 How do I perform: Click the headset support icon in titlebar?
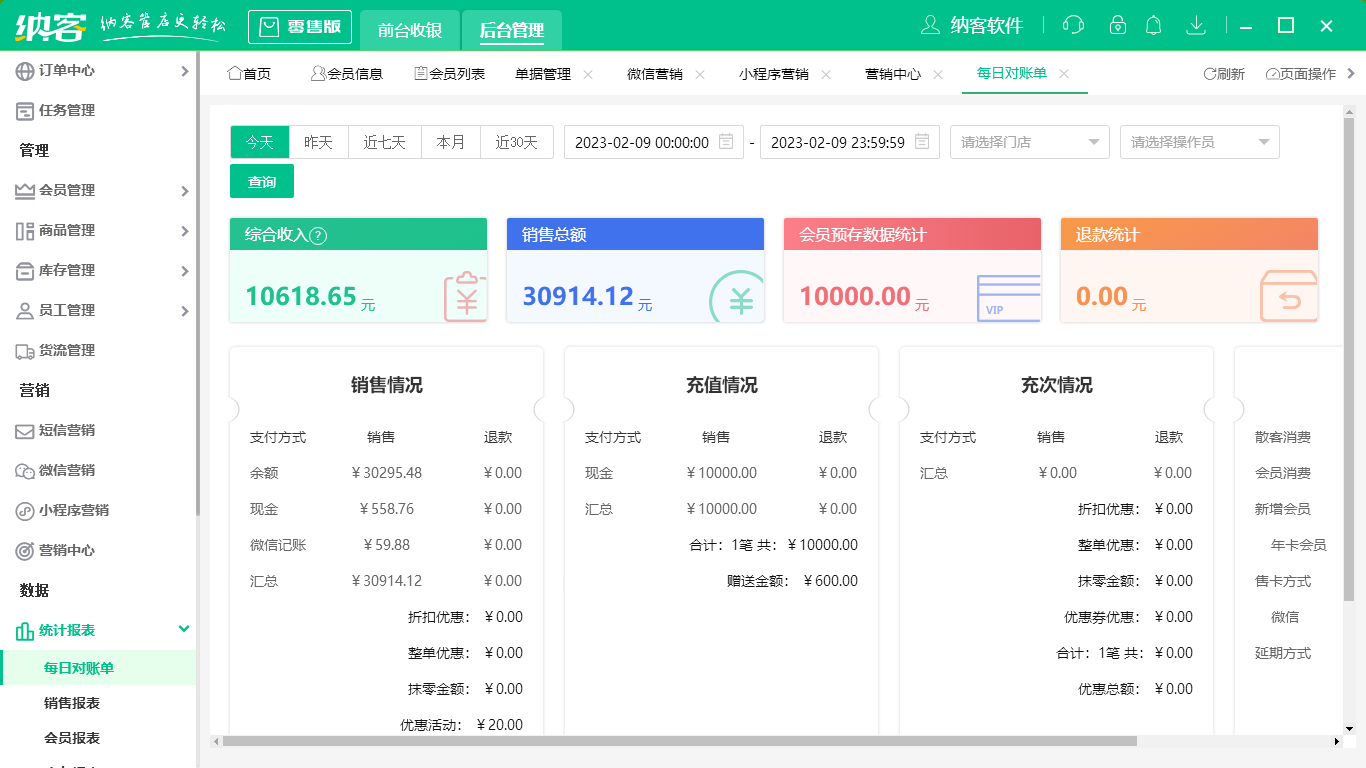[x=1073, y=24]
